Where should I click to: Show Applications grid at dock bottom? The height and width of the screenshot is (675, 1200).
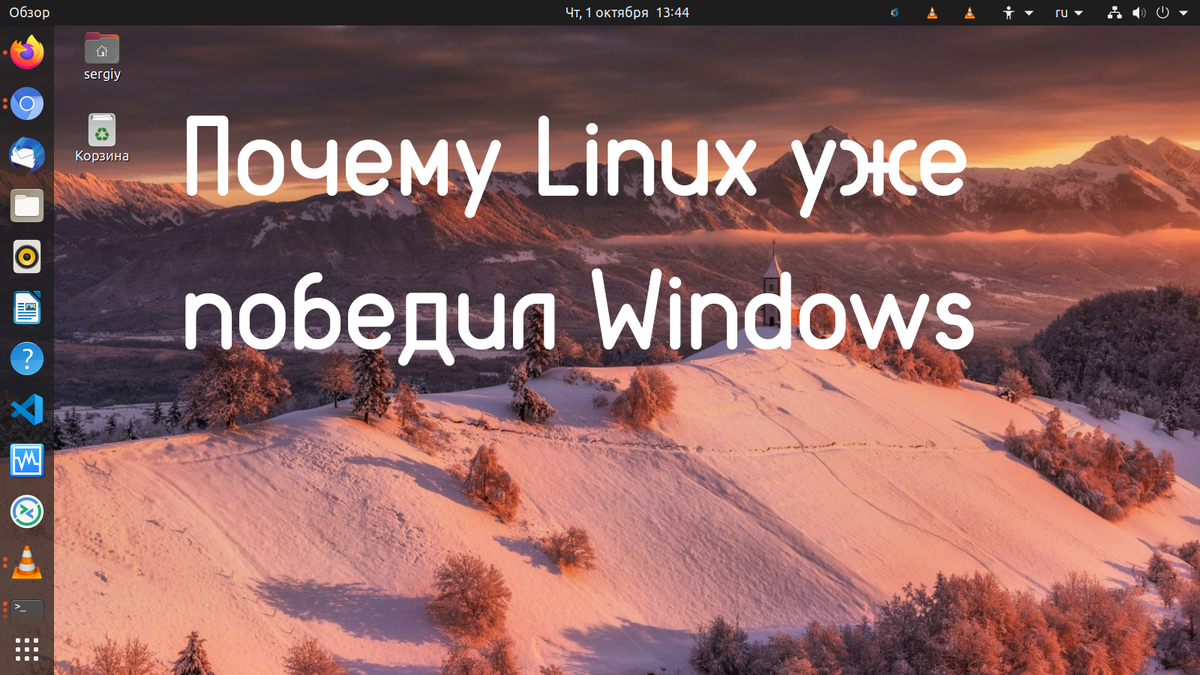(27, 649)
